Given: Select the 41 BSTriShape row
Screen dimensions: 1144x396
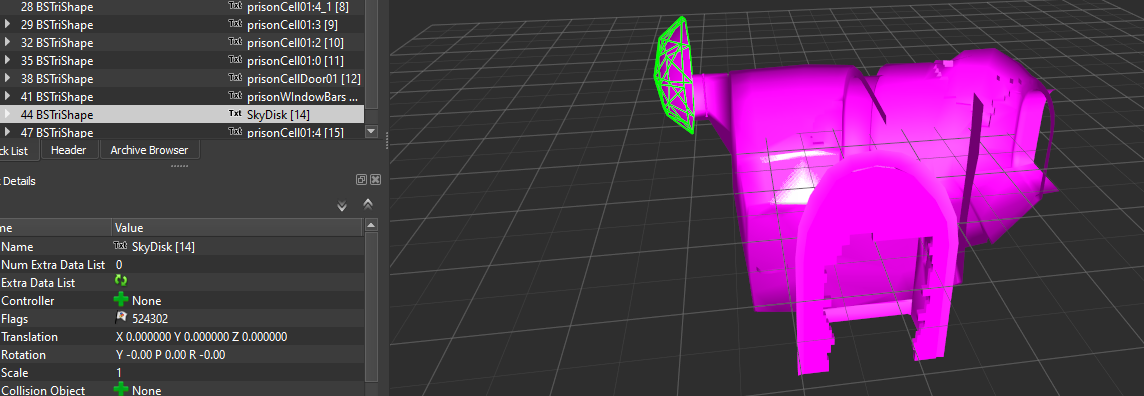Looking at the screenshot, I should 182,96.
